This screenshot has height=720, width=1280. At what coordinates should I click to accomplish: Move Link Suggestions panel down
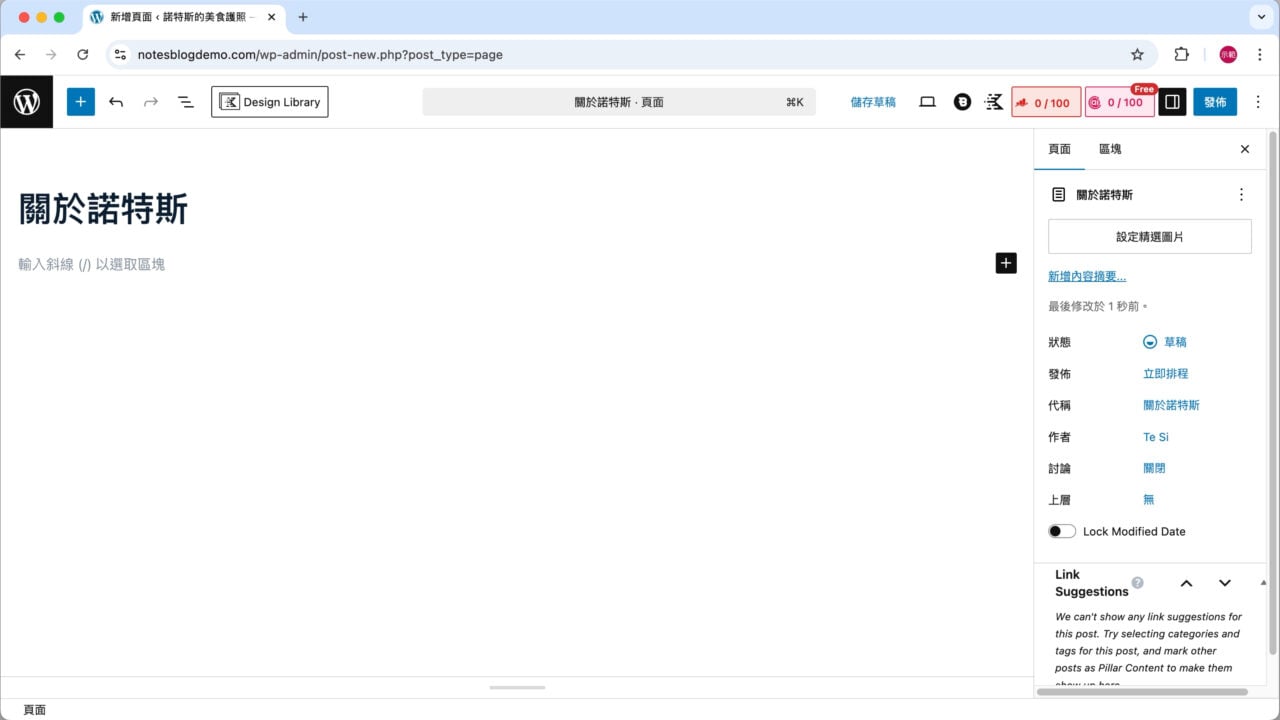tap(1224, 583)
